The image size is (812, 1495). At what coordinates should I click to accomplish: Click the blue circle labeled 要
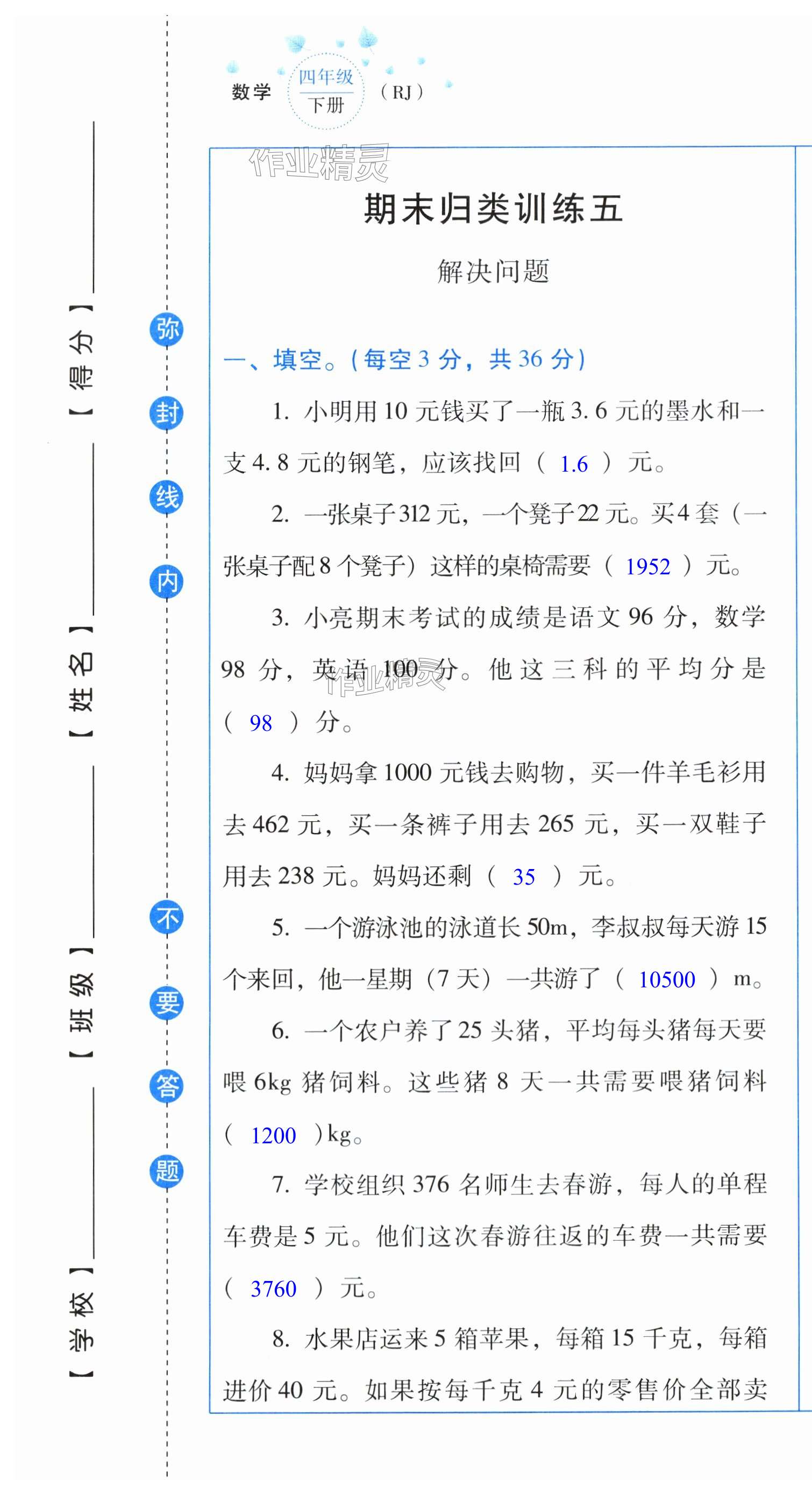tap(167, 1002)
